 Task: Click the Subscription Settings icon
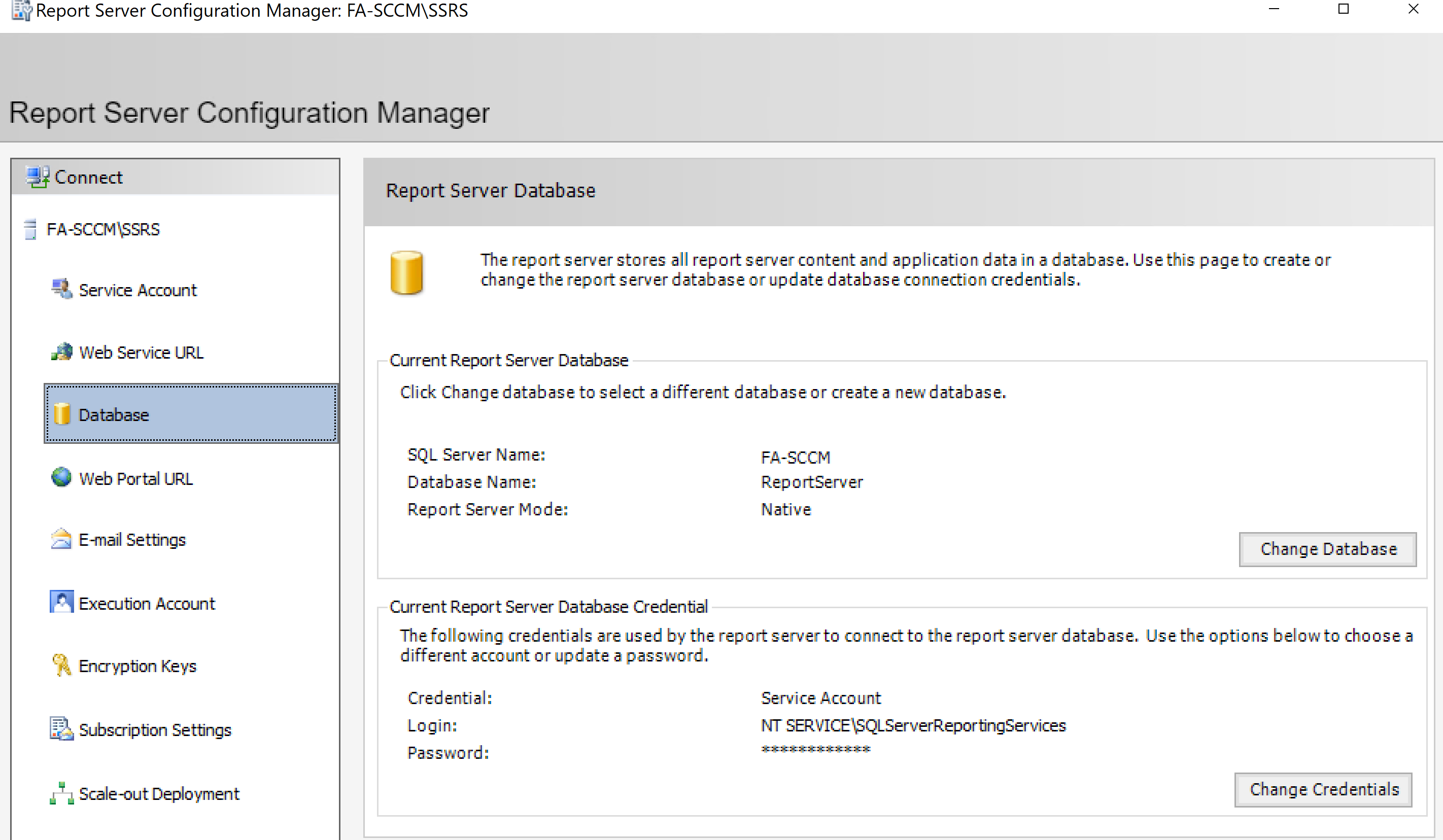(61, 729)
